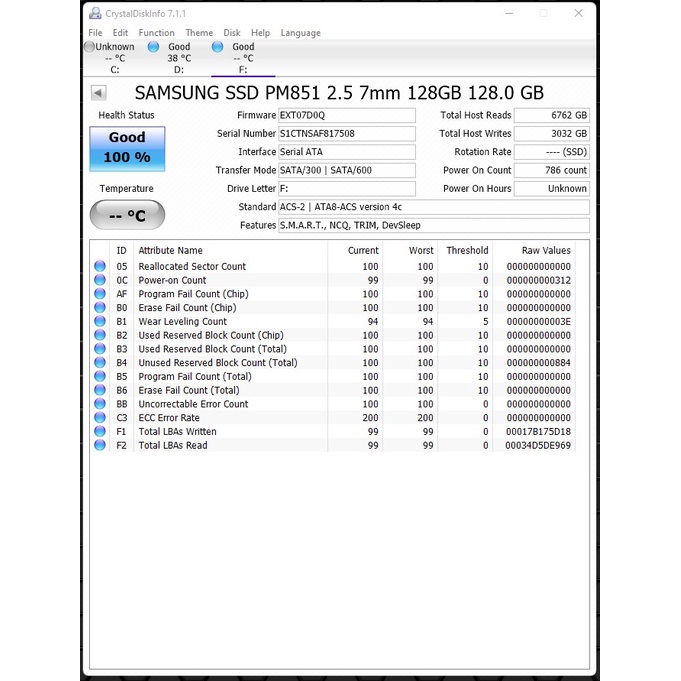Click the Good 100 % health status button
Screen dimensions: 681x681
pyautogui.click(x=127, y=149)
